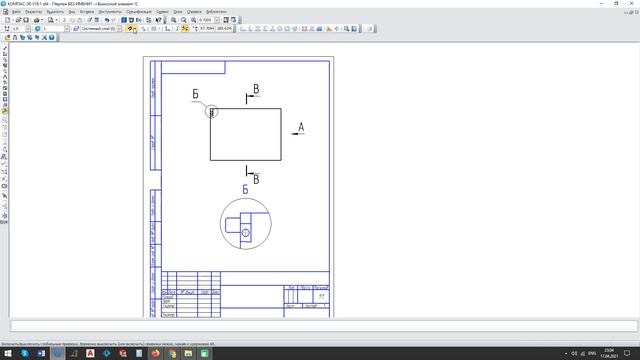Save the current drawing
This screenshot has width=640, height=360.
25,20
